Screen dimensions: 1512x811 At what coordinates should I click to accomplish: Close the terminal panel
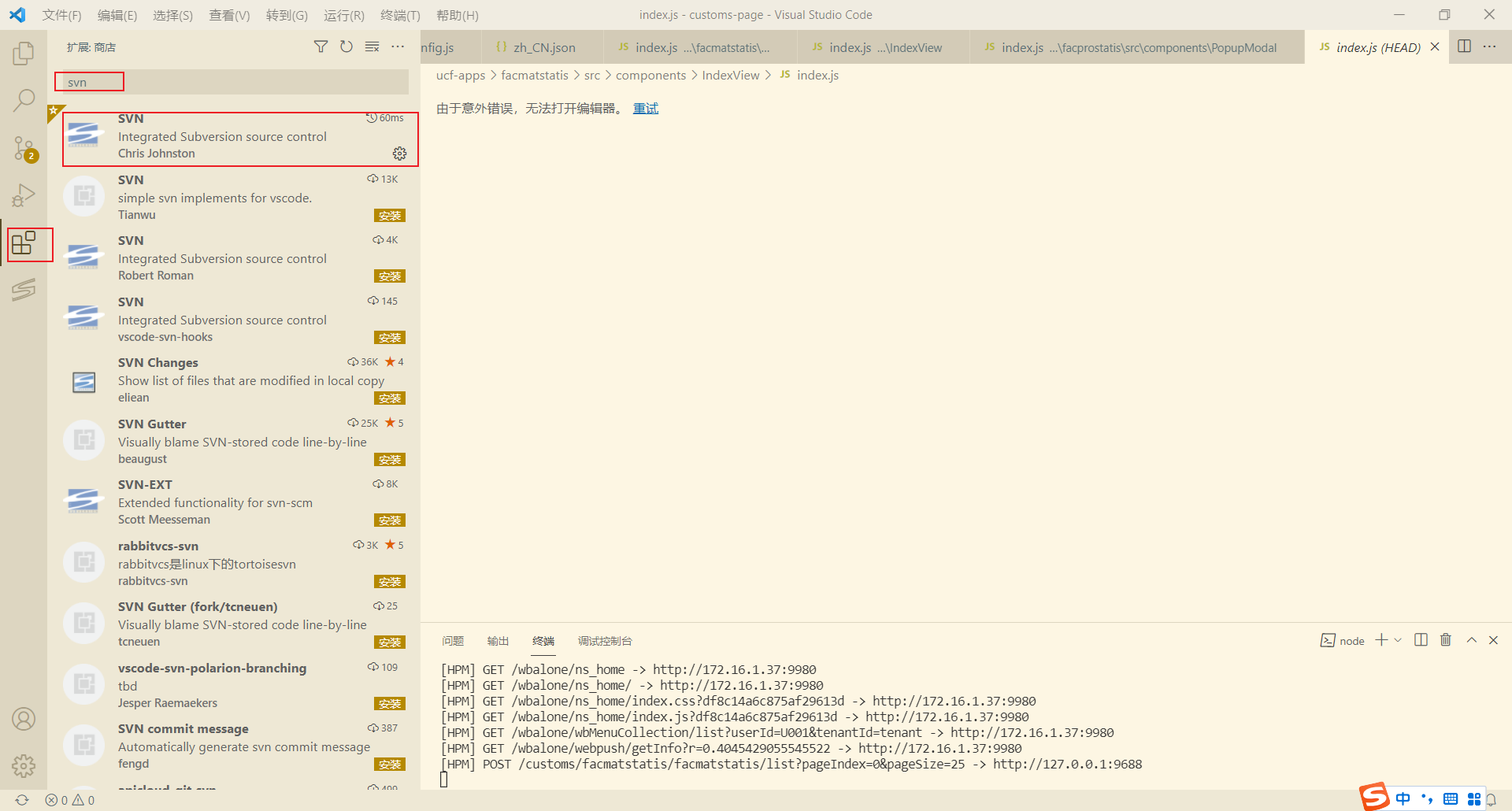1493,640
